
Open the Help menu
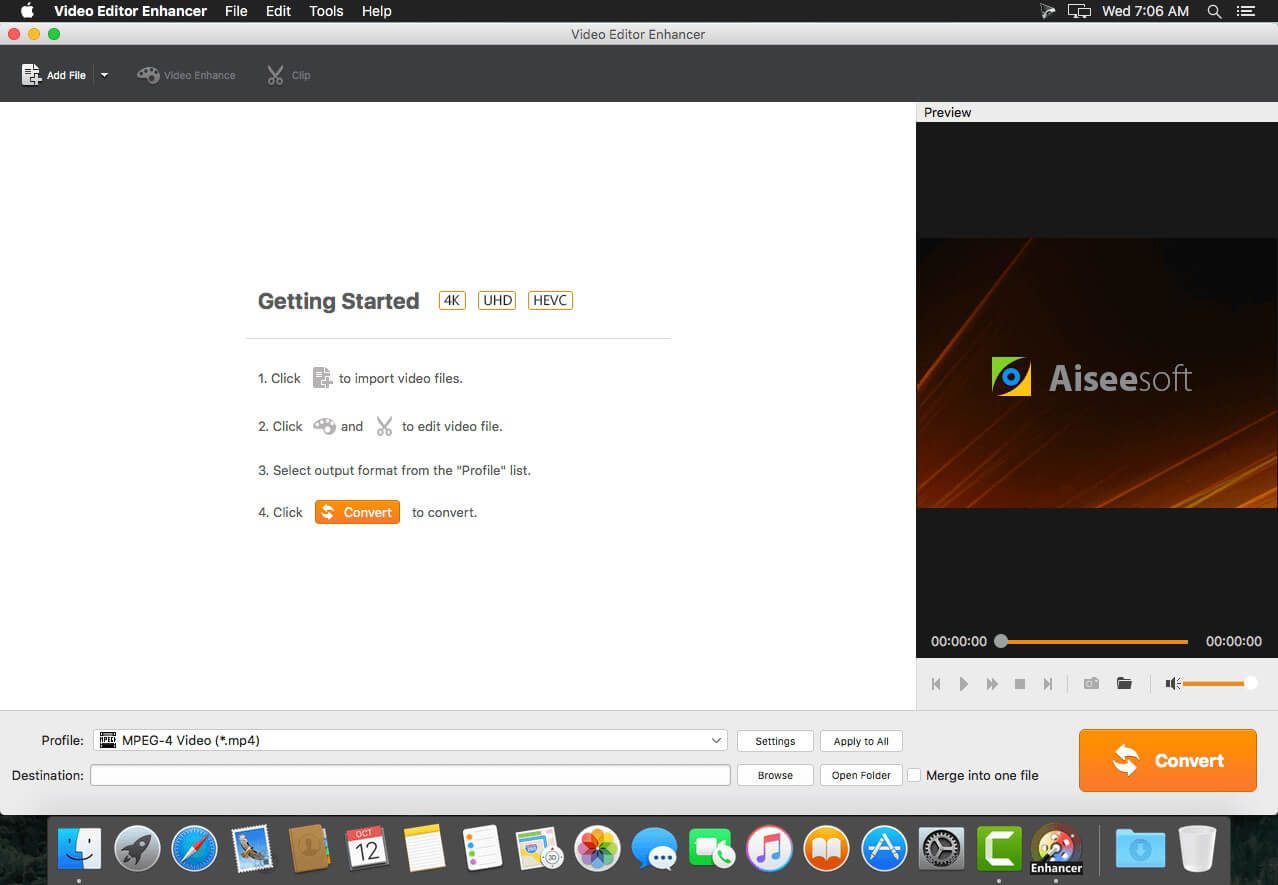[x=376, y=11]
